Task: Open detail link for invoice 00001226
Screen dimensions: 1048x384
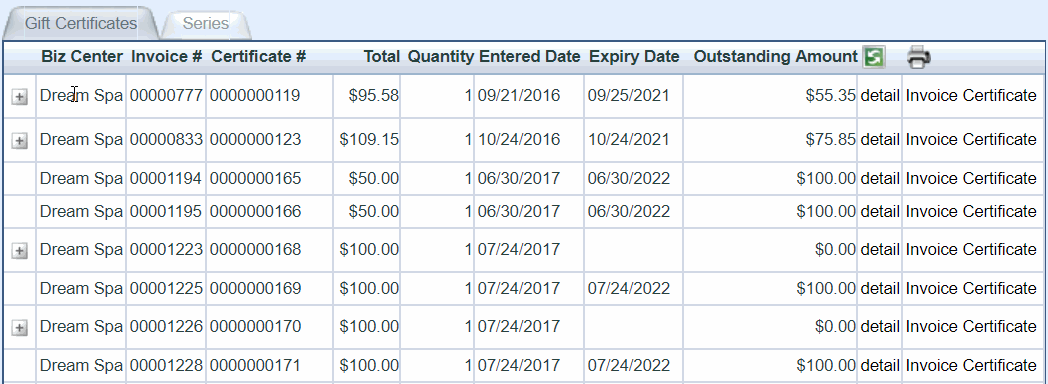Action: pos(880,326)
